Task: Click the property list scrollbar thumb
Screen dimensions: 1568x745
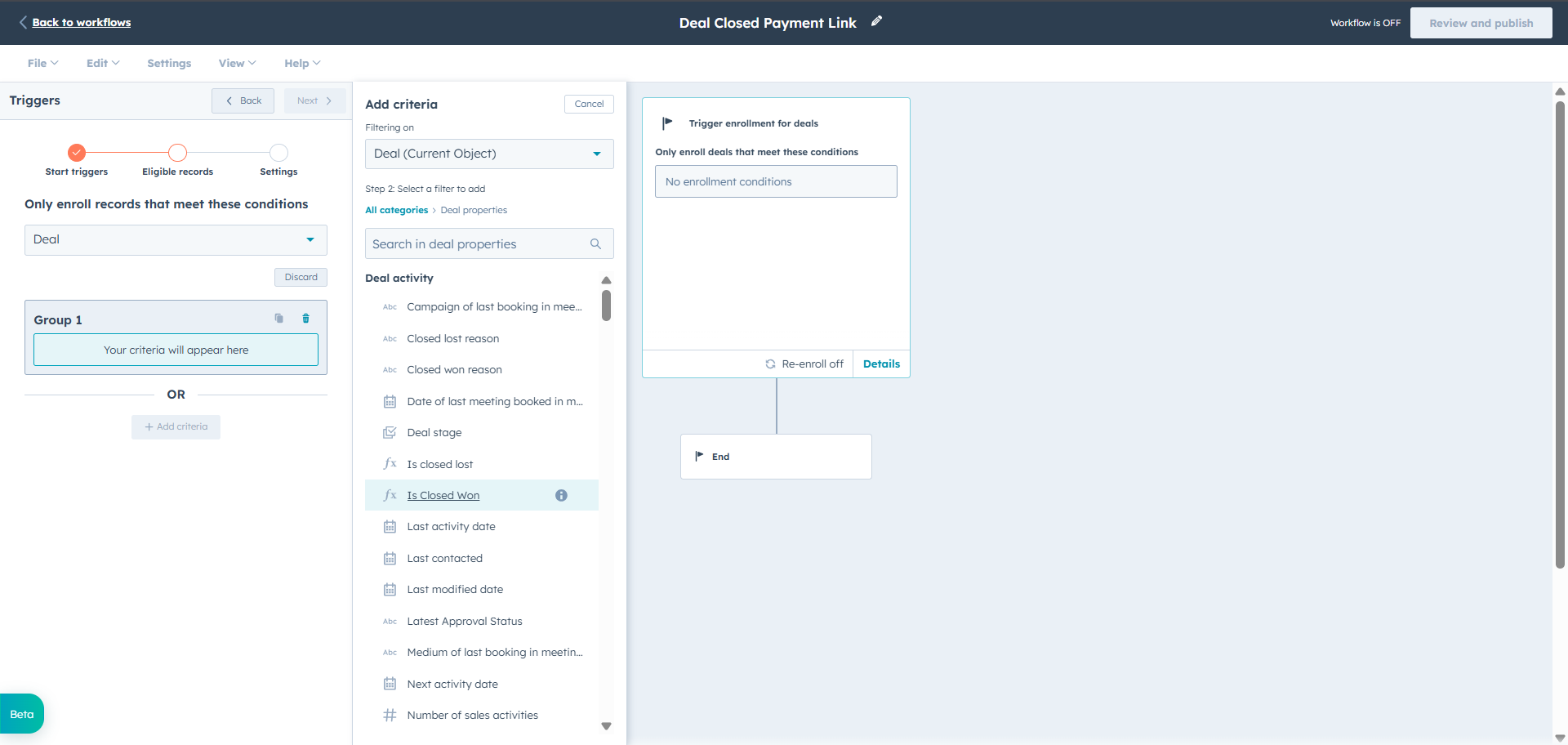Action: (x=606, y=306)
